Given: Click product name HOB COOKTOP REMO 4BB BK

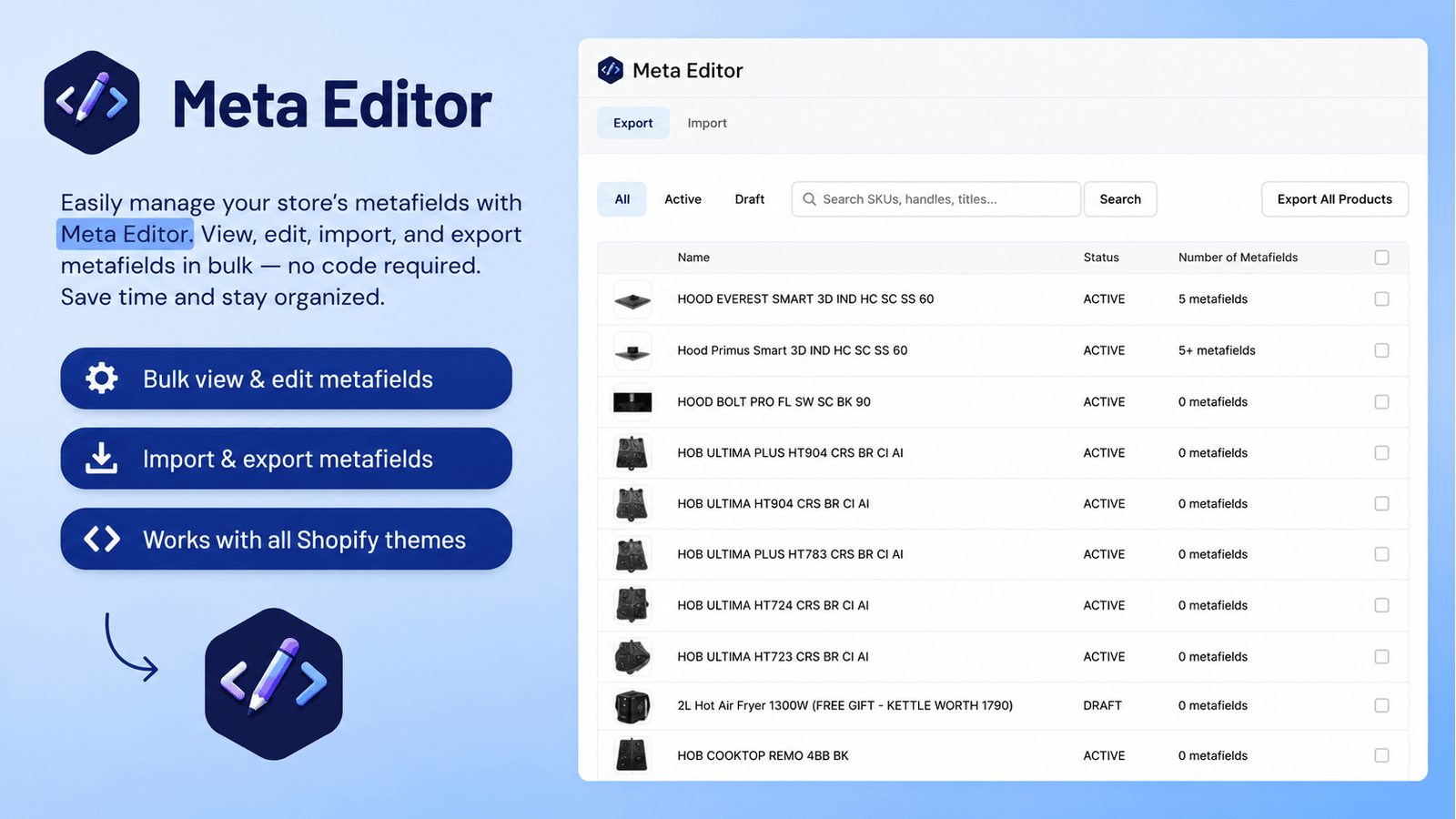Looking at the screenshot, I should 763,755.
